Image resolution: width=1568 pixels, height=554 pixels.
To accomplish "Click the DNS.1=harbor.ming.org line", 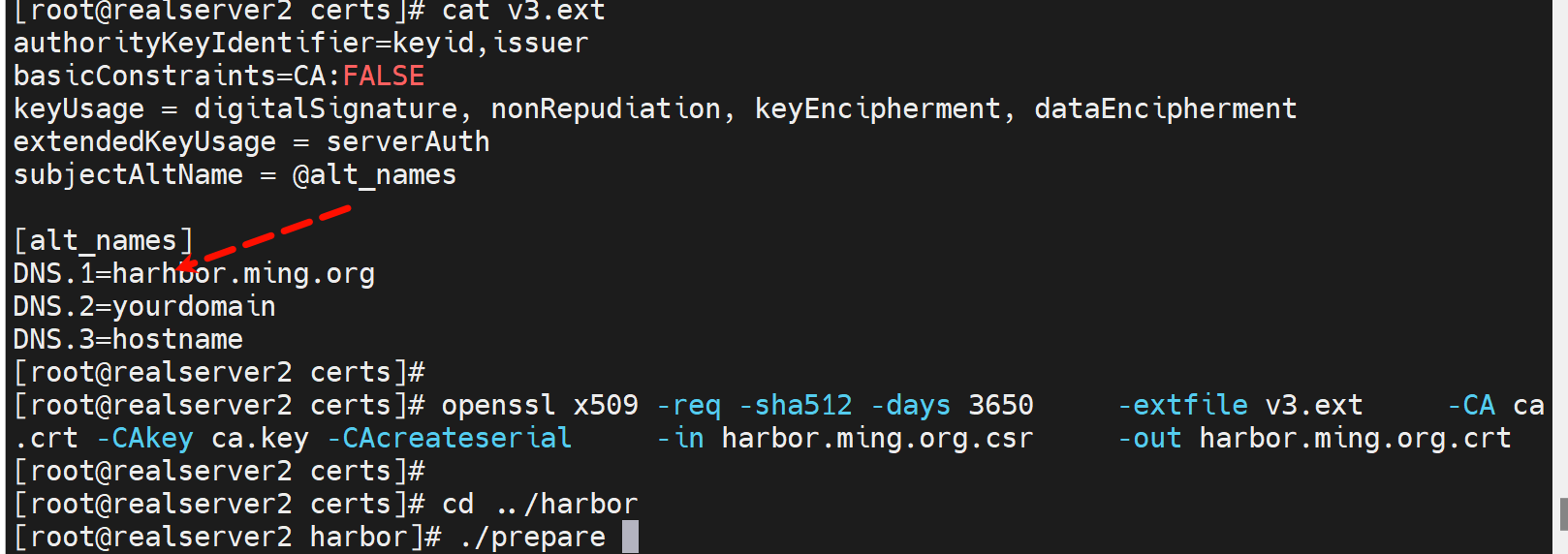I will (x=194, y=274).
